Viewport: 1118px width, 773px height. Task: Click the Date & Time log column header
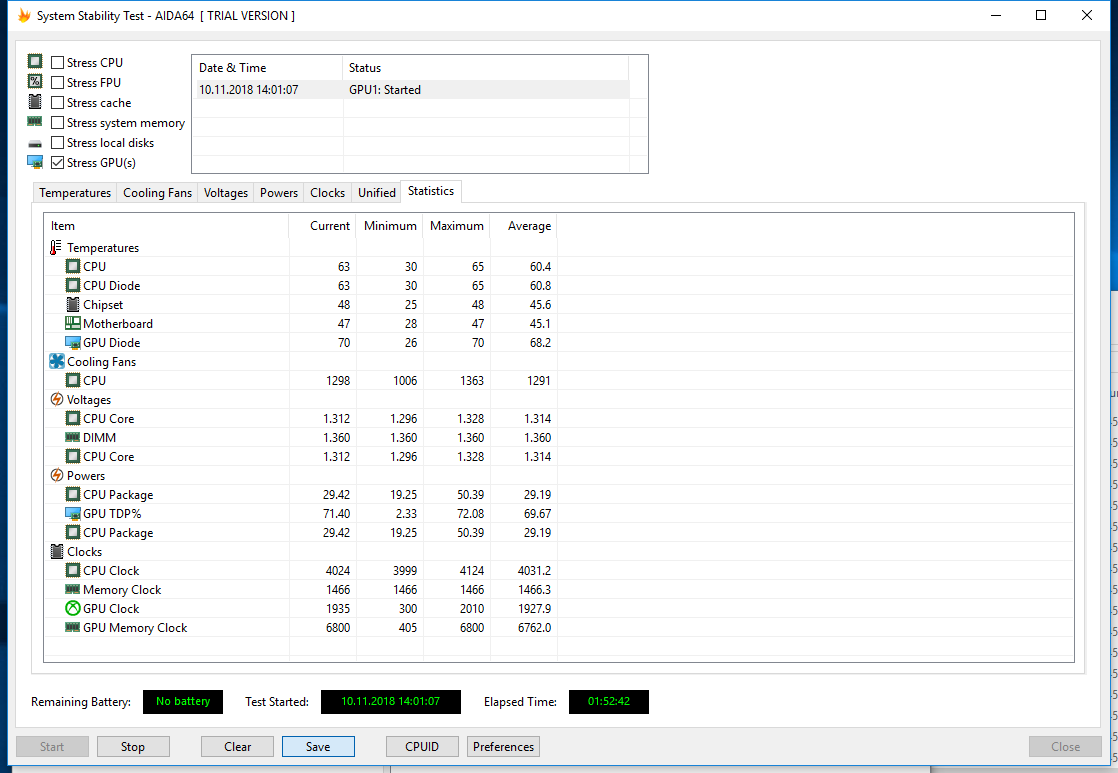tap(267, 68)
